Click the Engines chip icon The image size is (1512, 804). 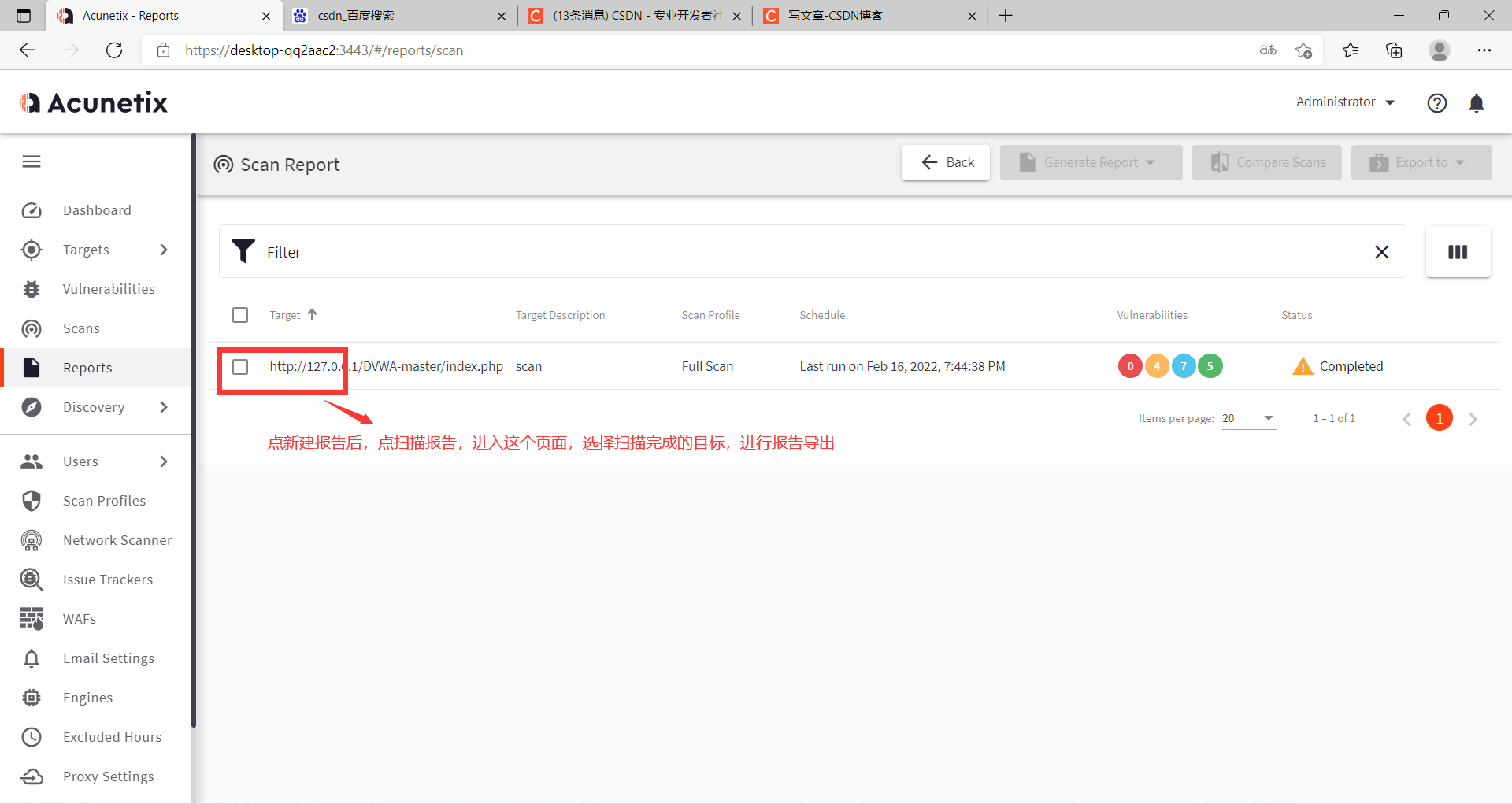click(x=31, y=698)
